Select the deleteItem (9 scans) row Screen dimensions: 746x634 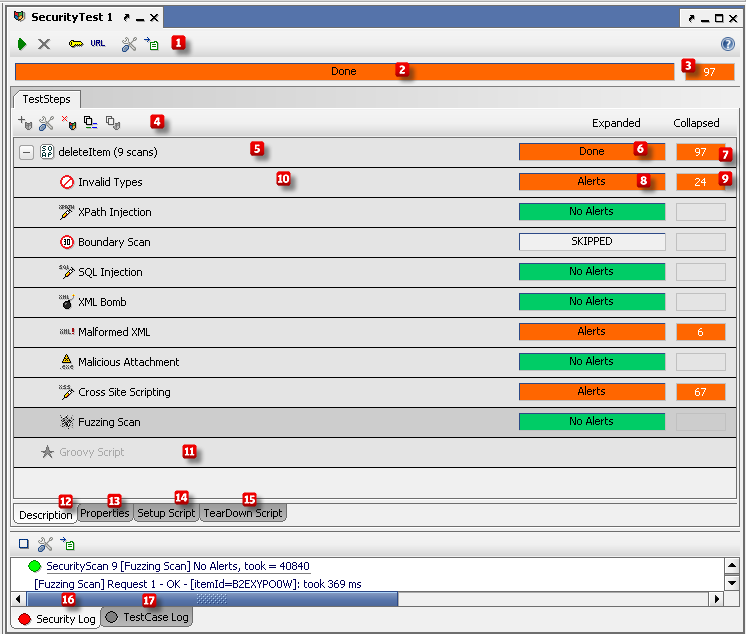[375, 152]
